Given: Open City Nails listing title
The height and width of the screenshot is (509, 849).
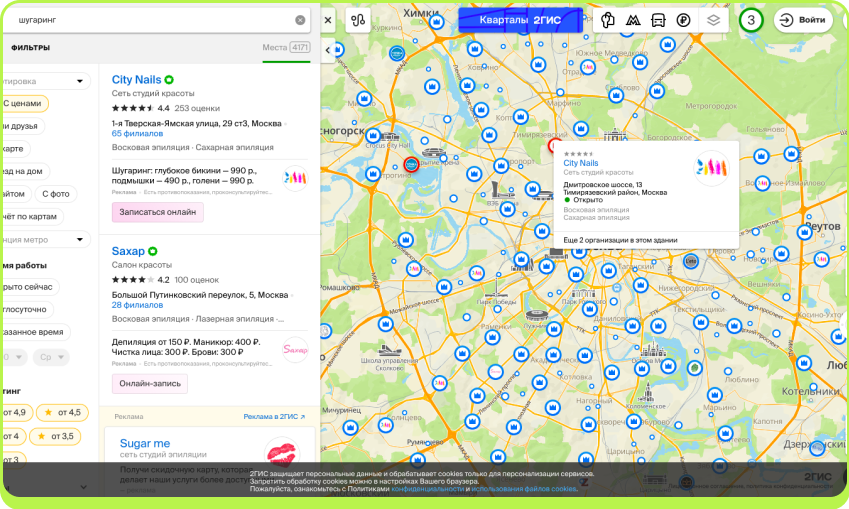Looking at the screenshot, I should (x=136, y=80).
